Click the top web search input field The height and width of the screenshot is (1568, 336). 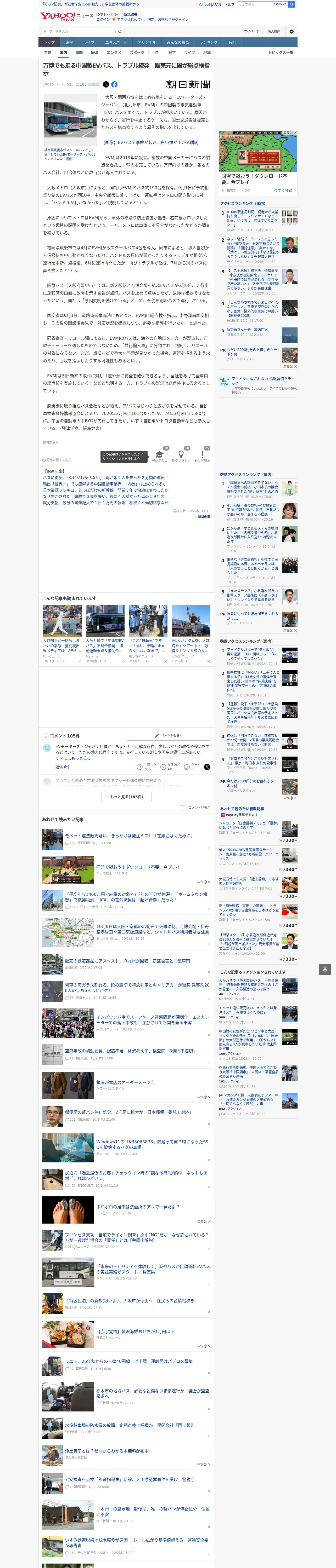tap(255, 4)
